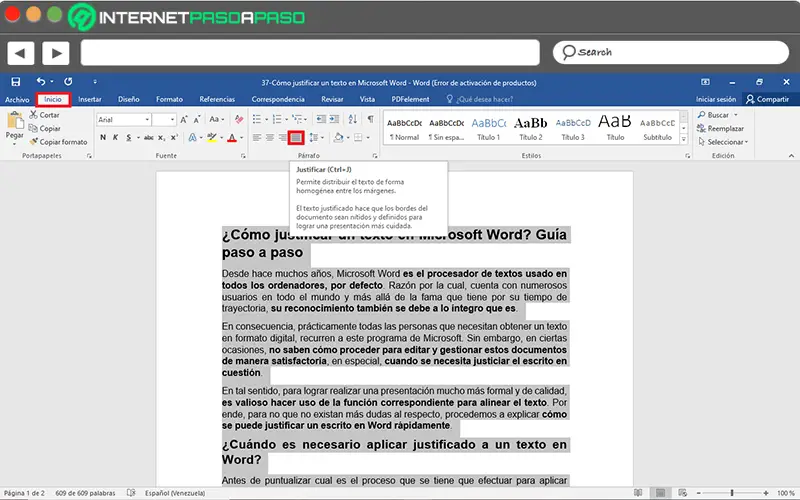The image size is (800, 500).
Task: Align text left
Action: [x=257, y=138]
